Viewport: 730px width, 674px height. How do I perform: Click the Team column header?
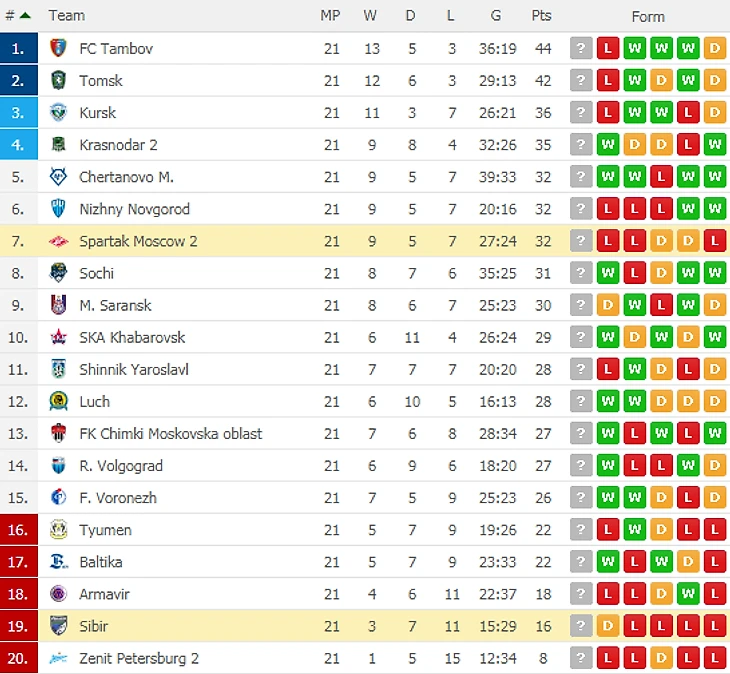tap(66, 15)
